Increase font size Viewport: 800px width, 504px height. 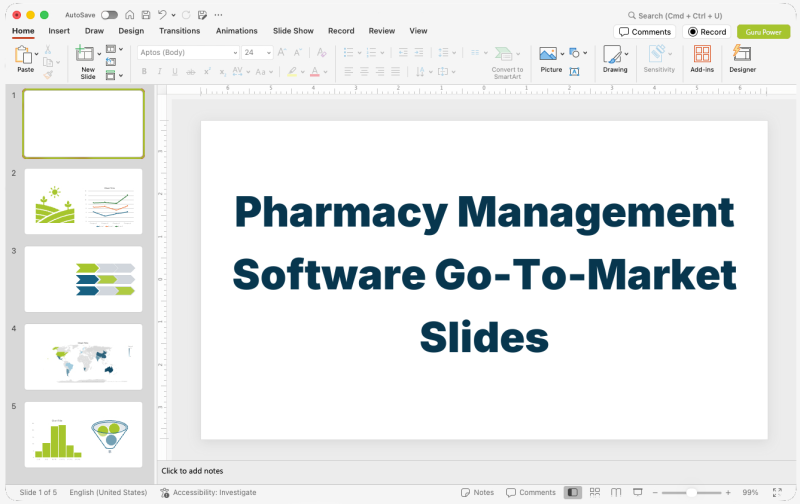(x=282, y=52)
